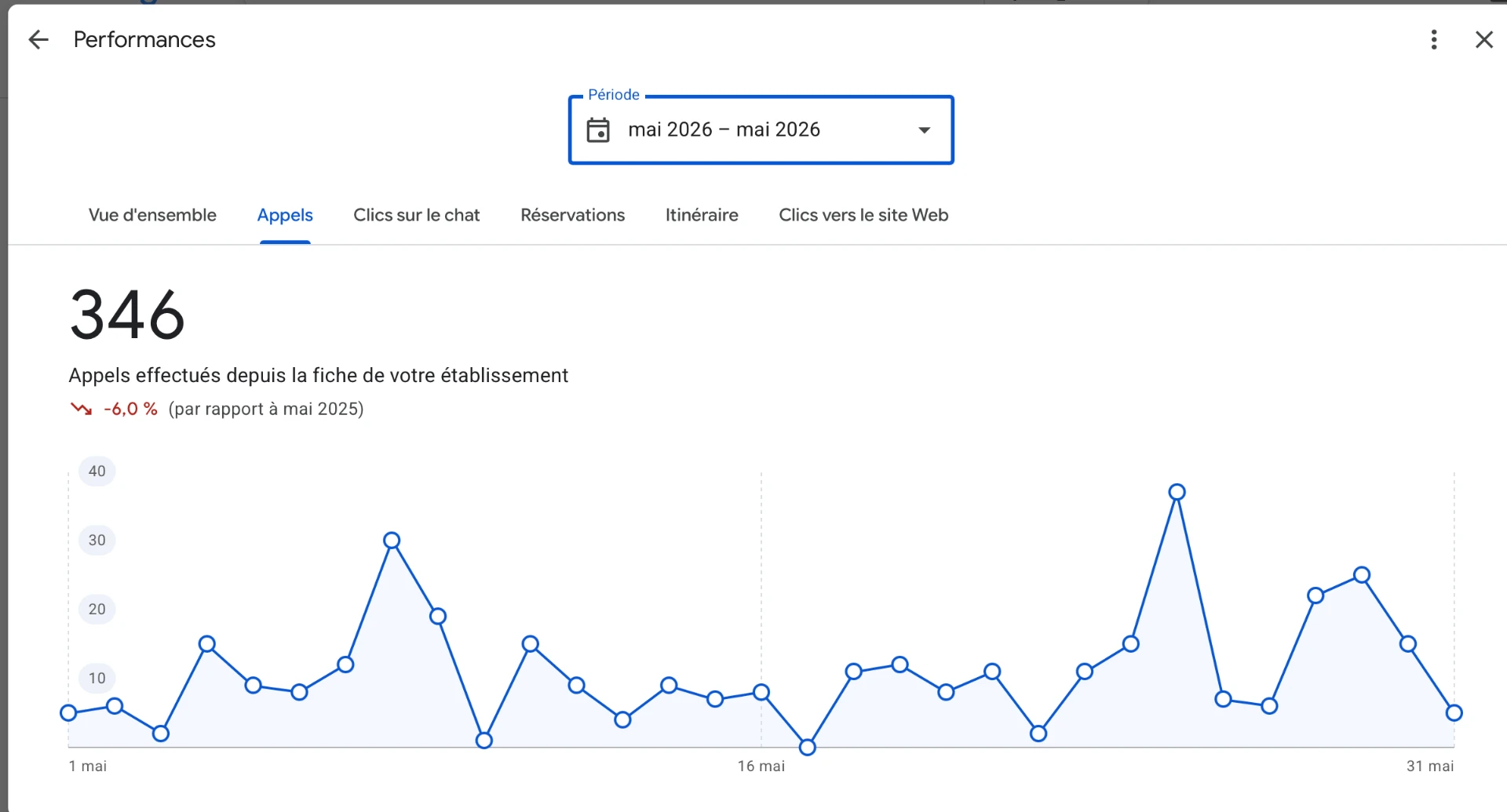Screen dimensions: 1507x812
Task: Click the calendar icon in Période field
Action: [x=598, y=129]
